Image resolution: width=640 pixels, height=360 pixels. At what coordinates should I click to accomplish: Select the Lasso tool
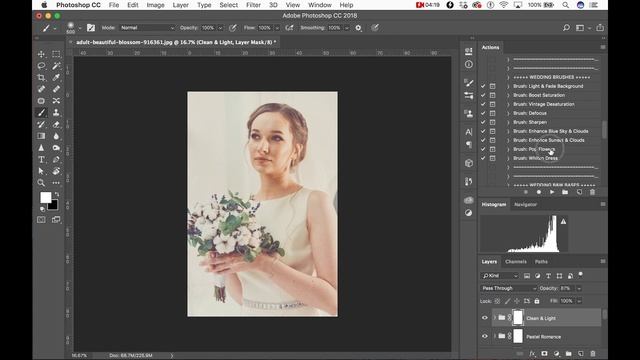pyautogui.click(x=41, y=66)
